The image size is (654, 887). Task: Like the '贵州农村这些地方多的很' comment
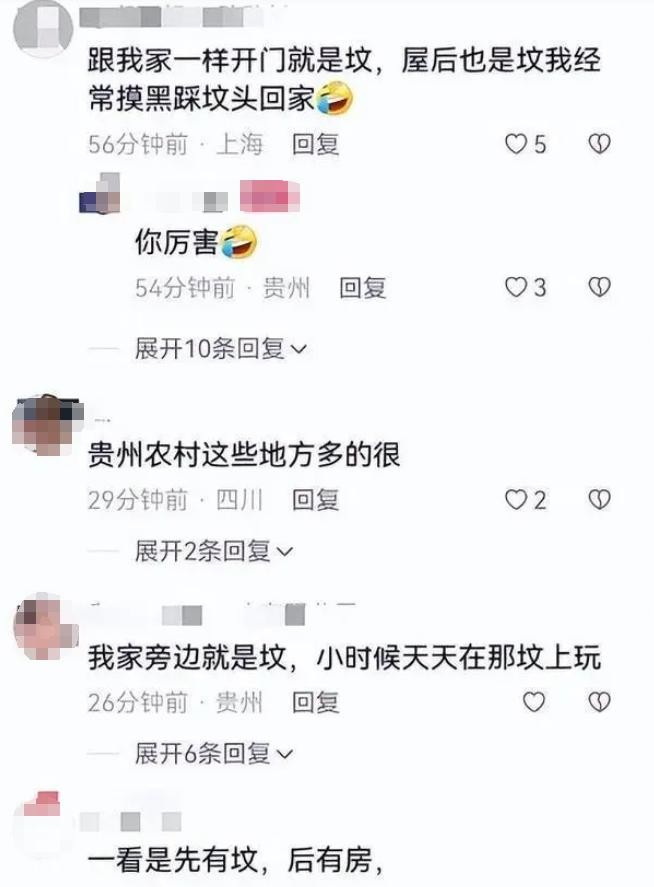pos(516,500)
